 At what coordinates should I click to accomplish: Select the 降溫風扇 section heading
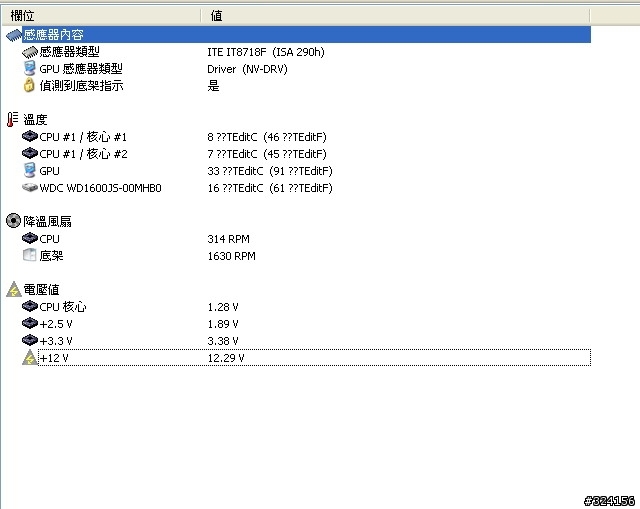[x=47, y=222]
